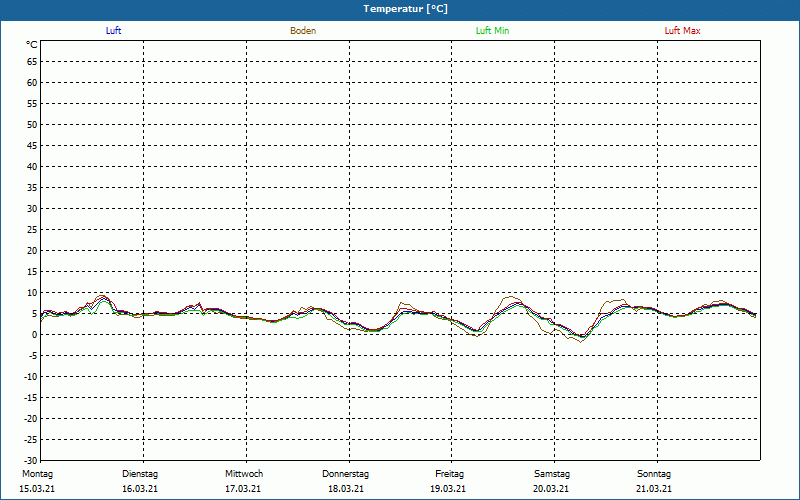Click the 40 value on temperature axis
The height and width of the screenshot is (500, 800).
pos(32,166)
